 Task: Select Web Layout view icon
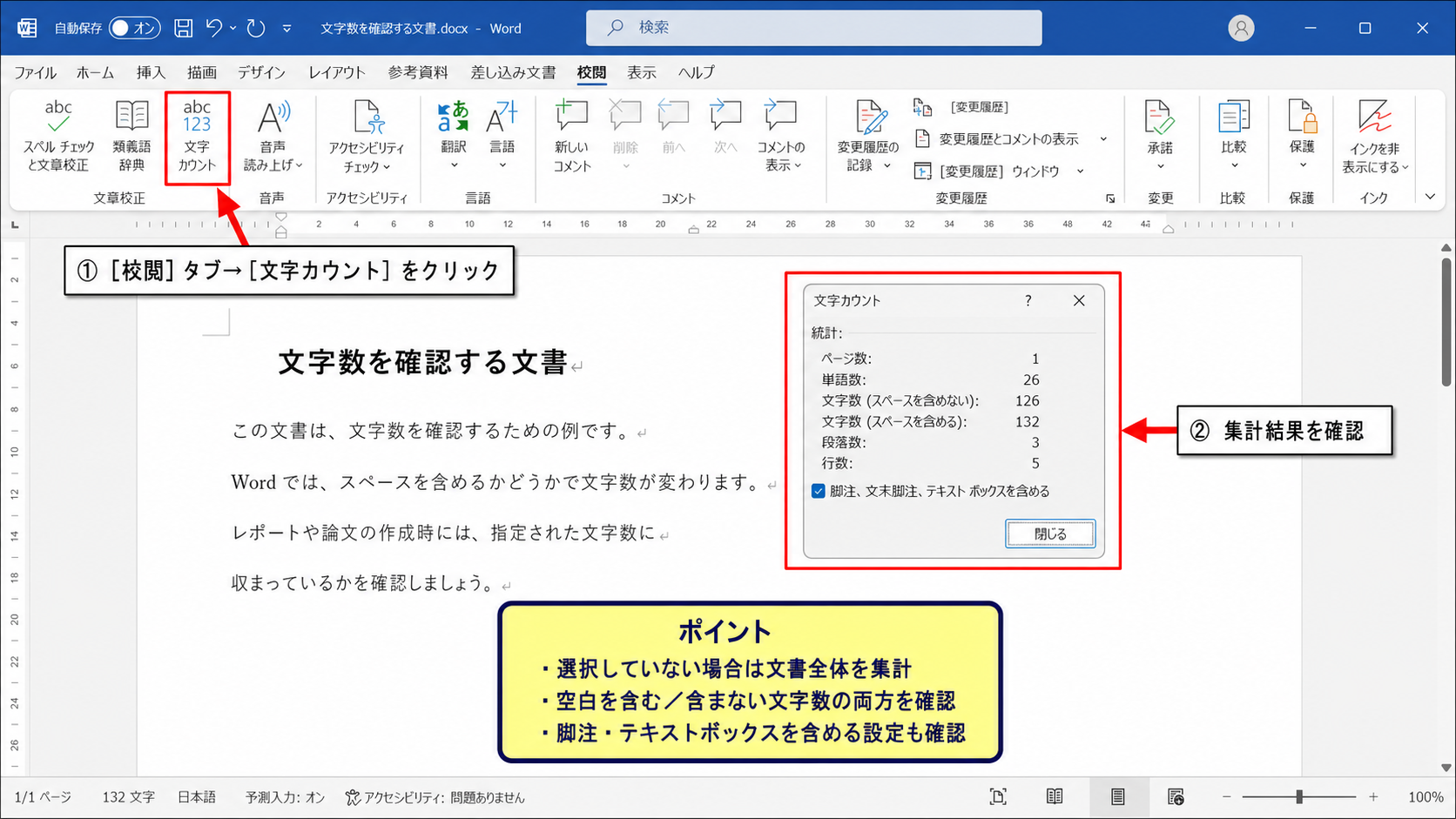point(1176,796)
